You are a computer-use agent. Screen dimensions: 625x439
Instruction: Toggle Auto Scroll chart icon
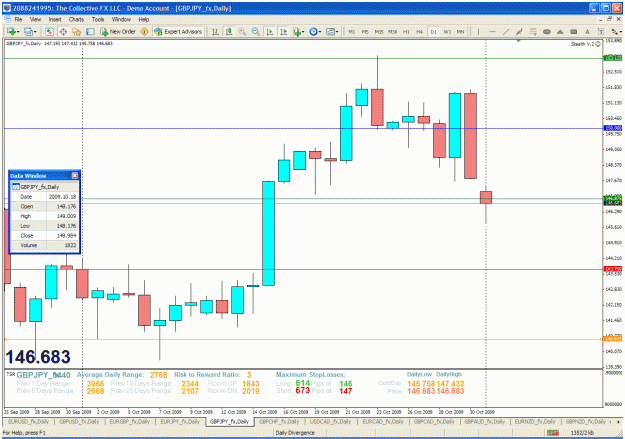click(270, 31)
